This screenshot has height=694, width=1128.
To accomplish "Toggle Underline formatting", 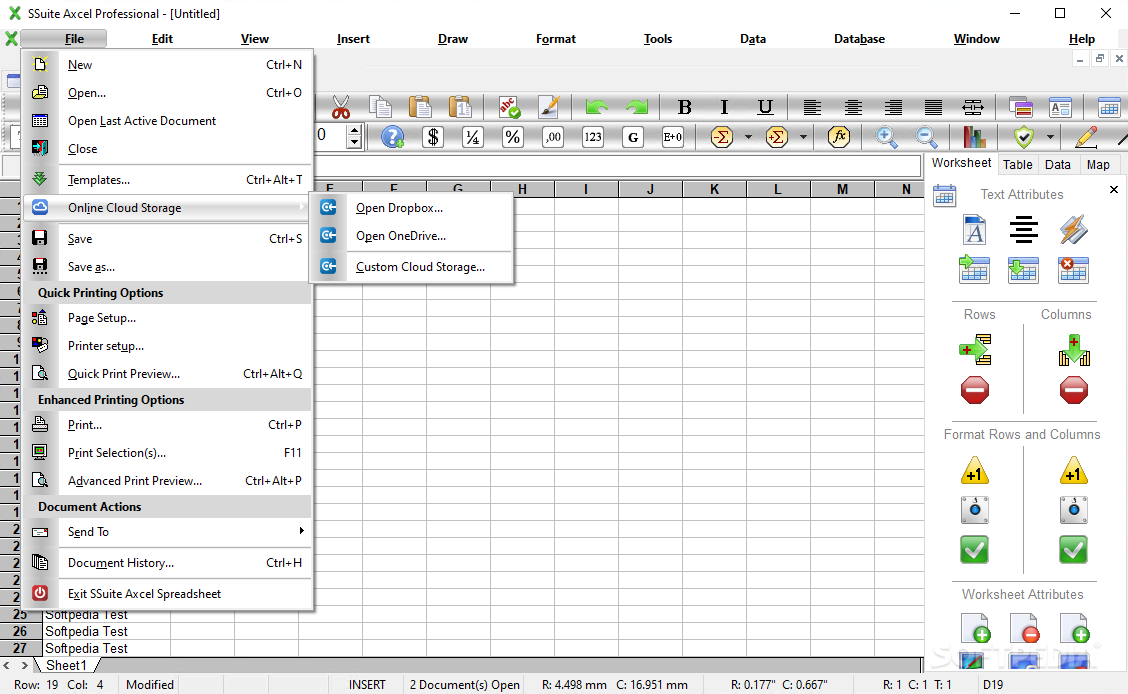I will (x=765, y=108).
